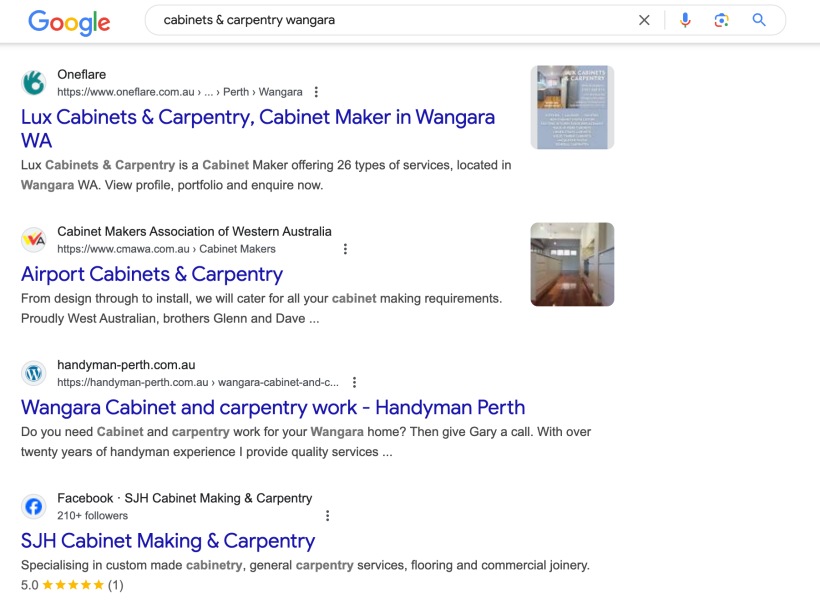Click the Oneflare site favicon
820x609 pixels.
tap(34, 83)
